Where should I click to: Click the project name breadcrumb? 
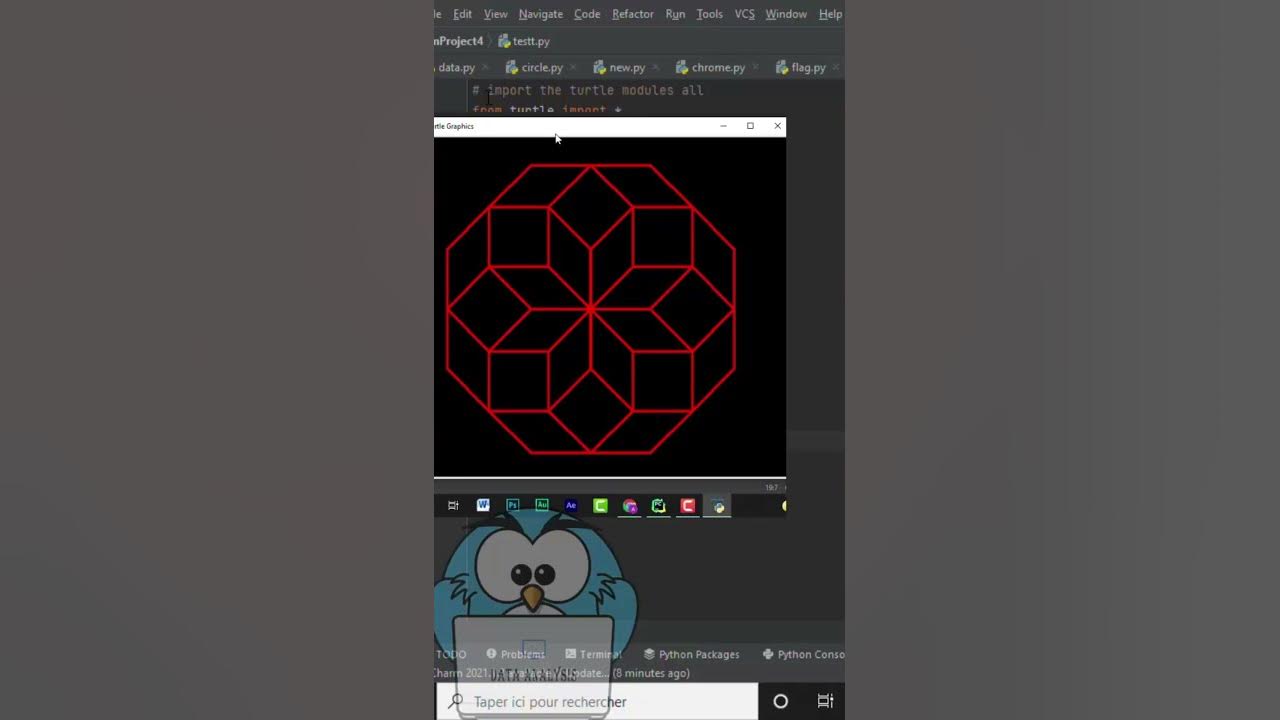point(459,41)
